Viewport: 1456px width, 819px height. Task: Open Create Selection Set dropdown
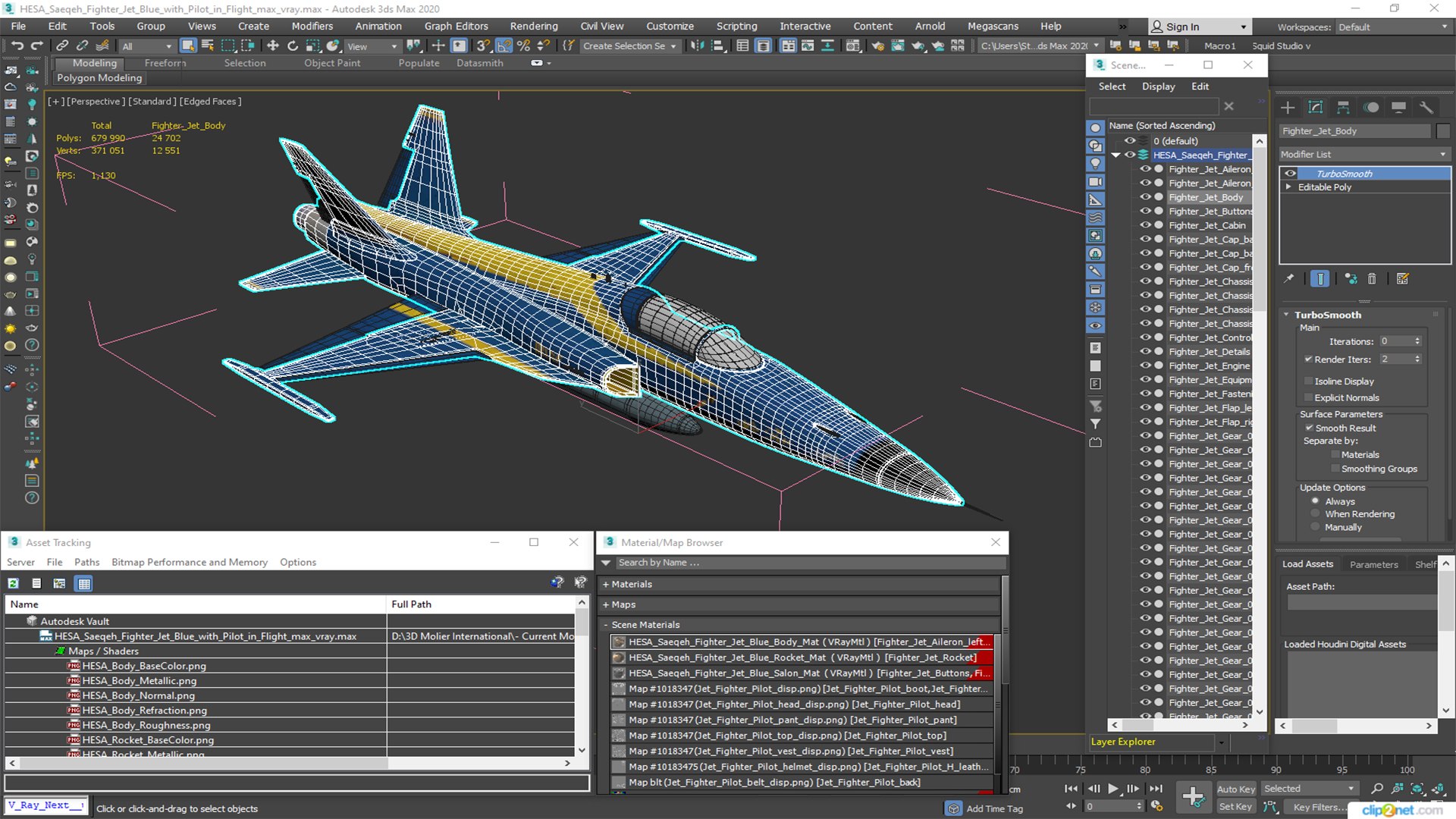tap(629, 46)
